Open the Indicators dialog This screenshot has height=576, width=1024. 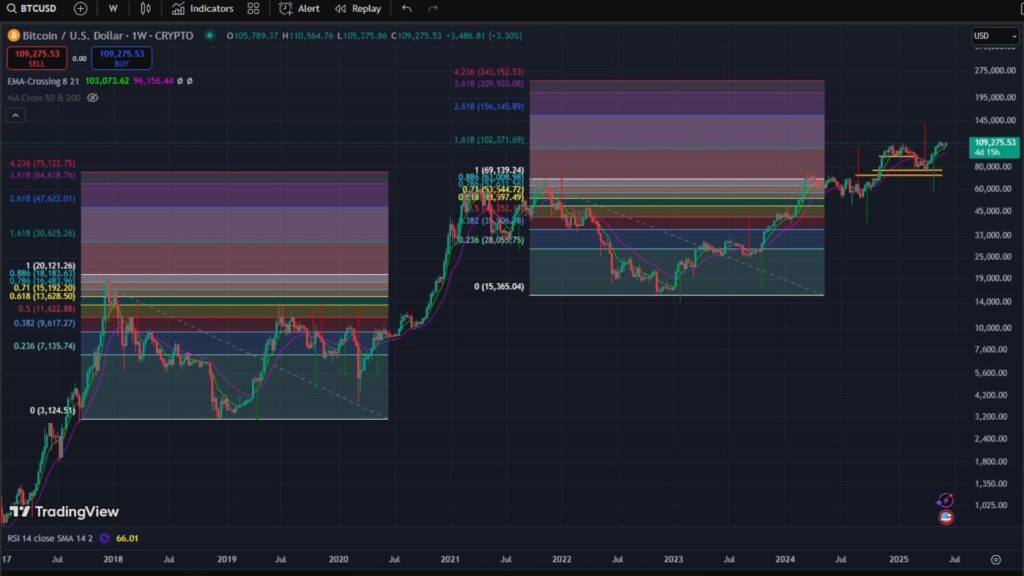click(202, 8)
